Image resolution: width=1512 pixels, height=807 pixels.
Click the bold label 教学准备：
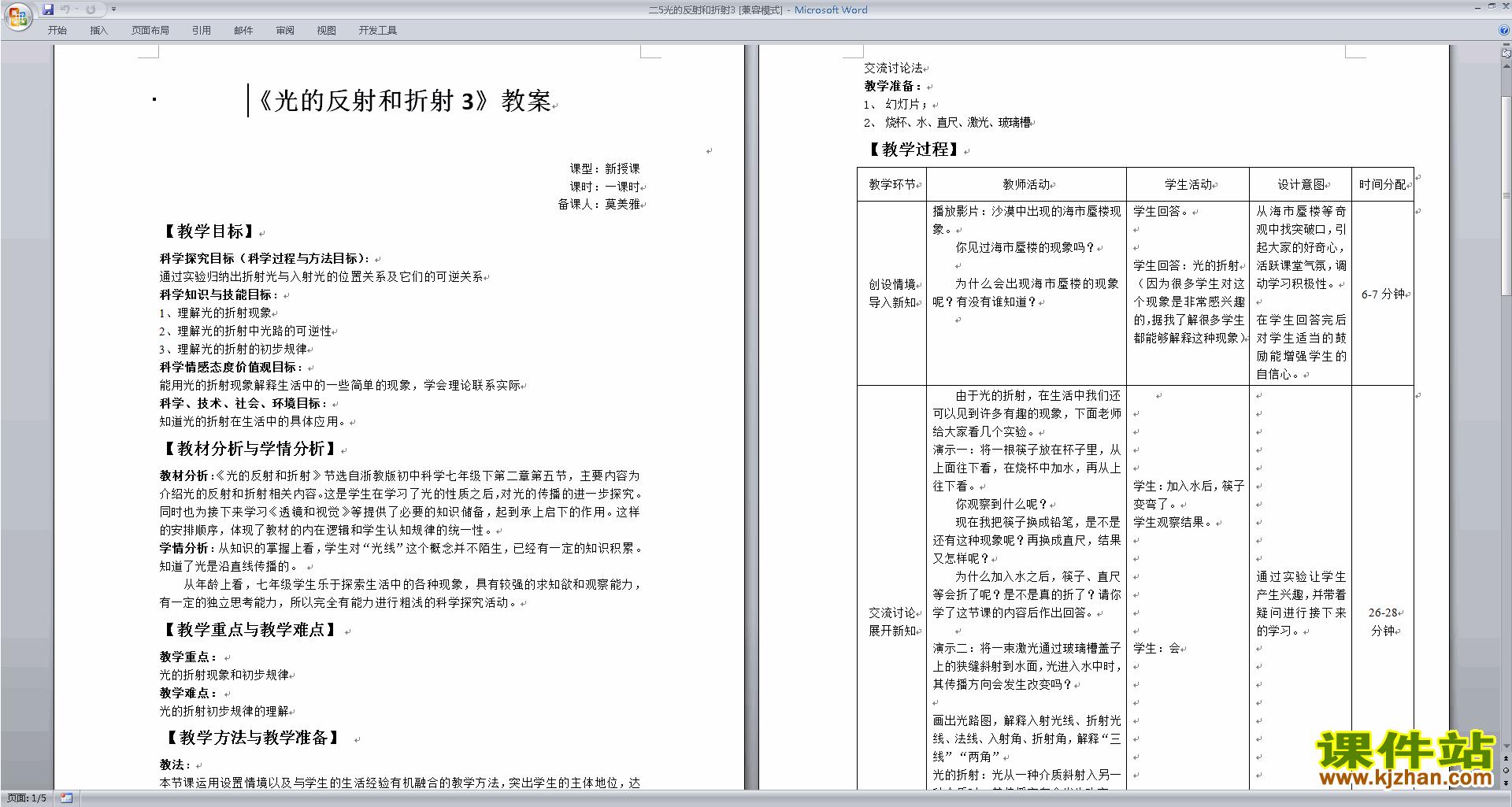point(893,87)
